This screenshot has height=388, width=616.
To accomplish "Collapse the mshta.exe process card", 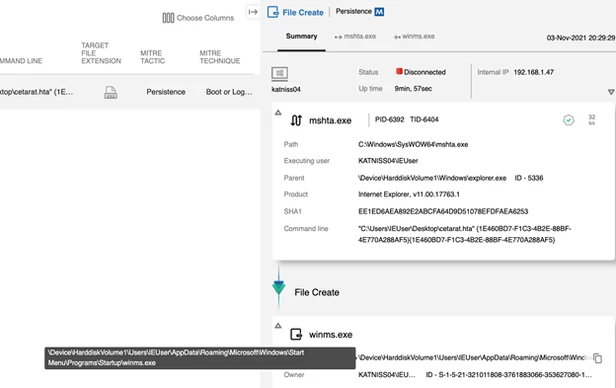I will 278,113.
